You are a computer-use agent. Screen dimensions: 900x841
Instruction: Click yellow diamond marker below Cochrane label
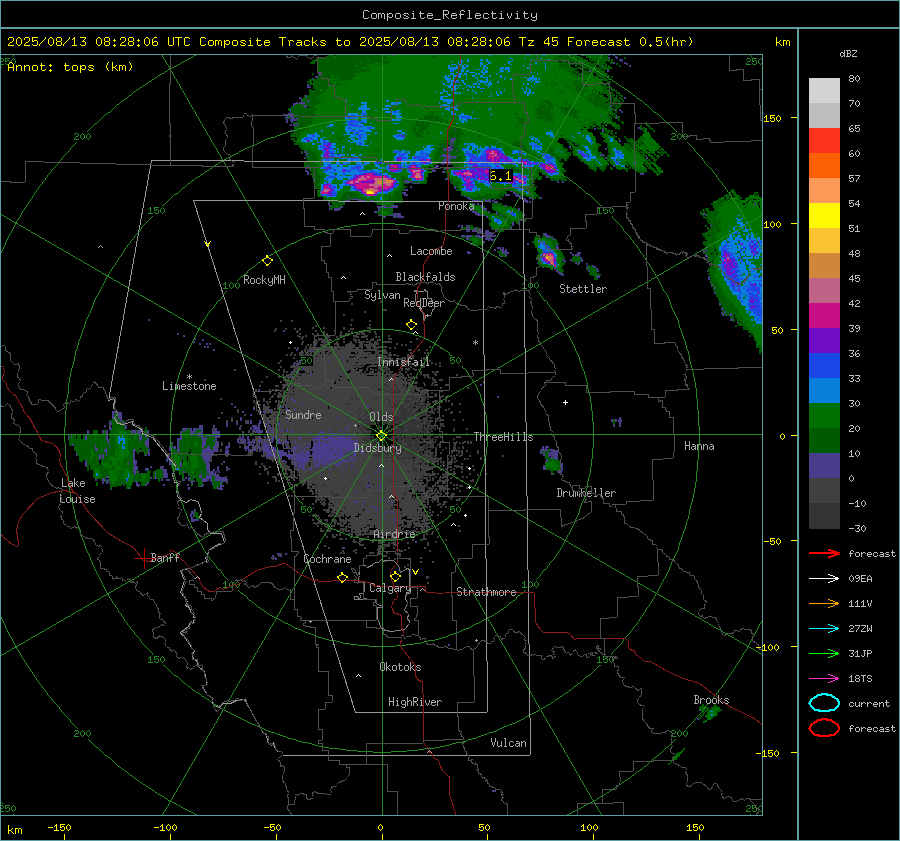tap(343, 577)
